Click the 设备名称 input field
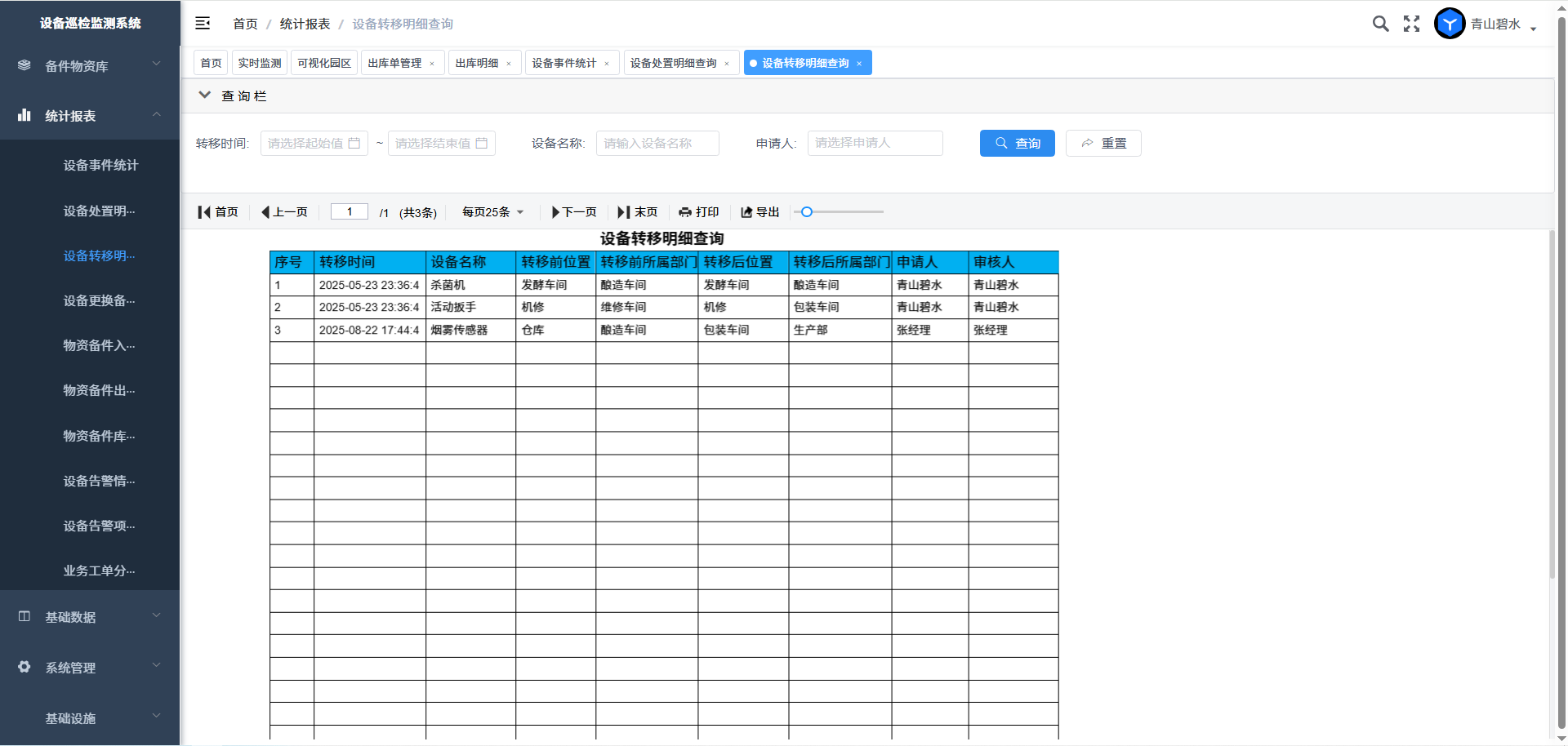This screenshot has height=746, width=1568. click(657, 143)
